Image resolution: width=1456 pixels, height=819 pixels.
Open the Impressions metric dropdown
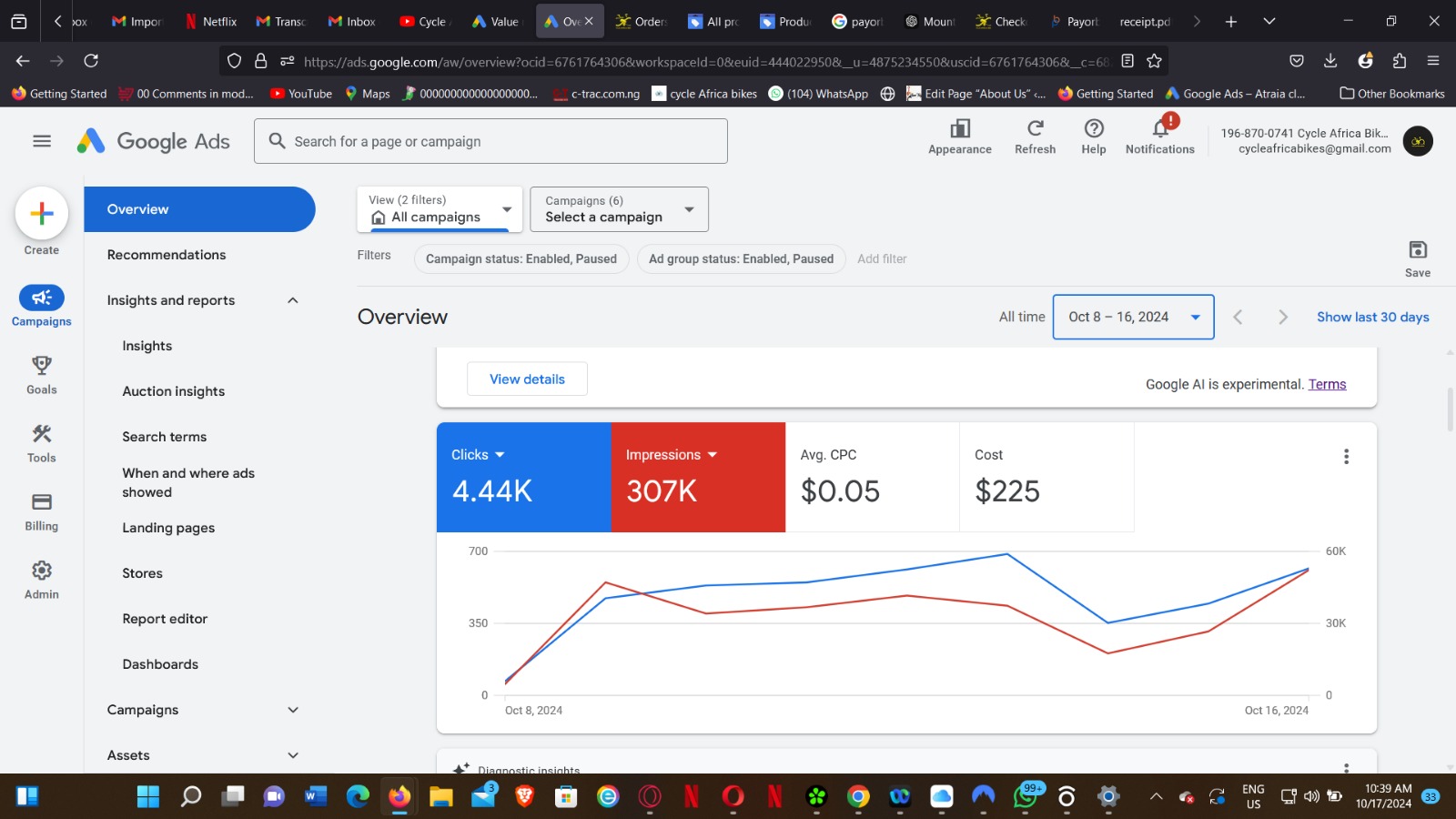coord(672,455)
